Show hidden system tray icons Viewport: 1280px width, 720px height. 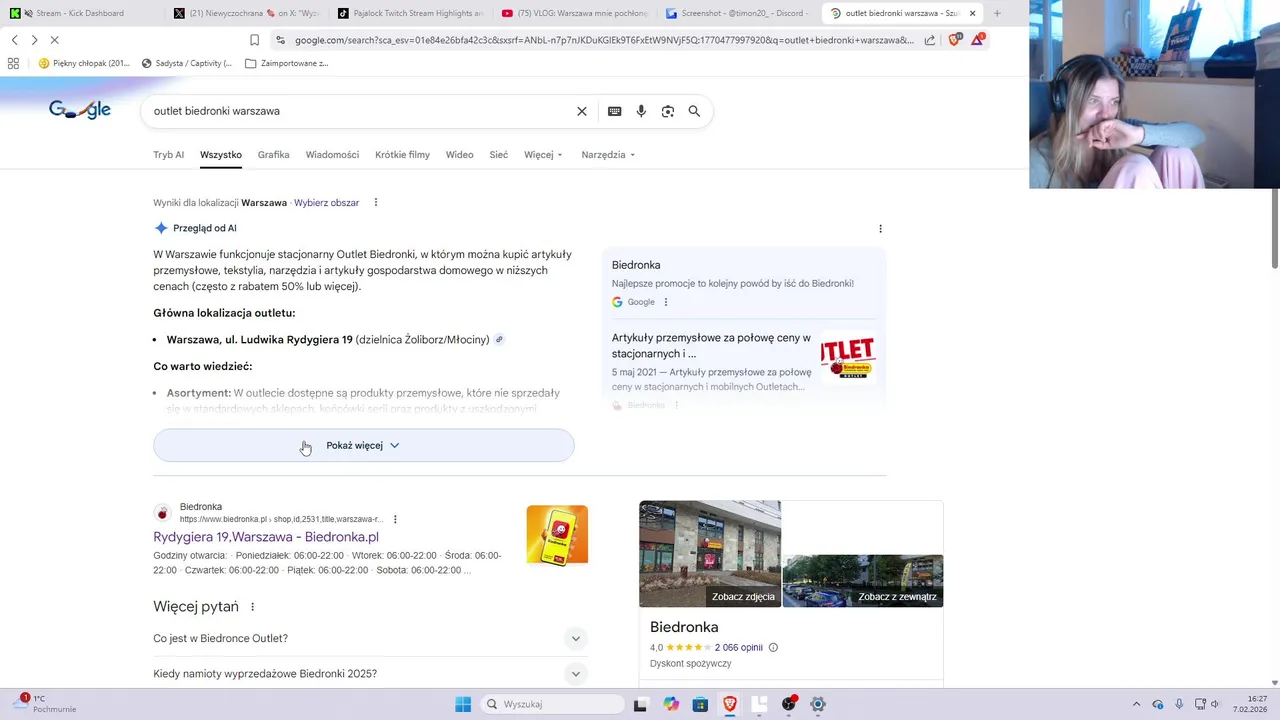1136,704
